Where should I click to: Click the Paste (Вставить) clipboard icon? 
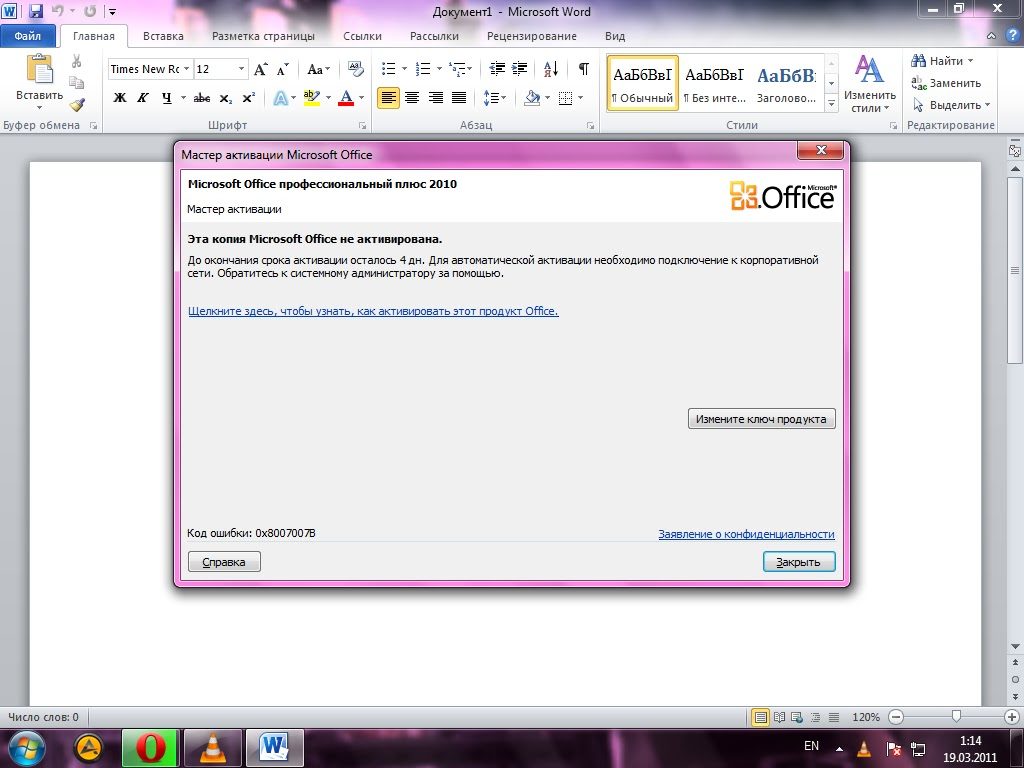pyautogui.click(x=39, y=69)
